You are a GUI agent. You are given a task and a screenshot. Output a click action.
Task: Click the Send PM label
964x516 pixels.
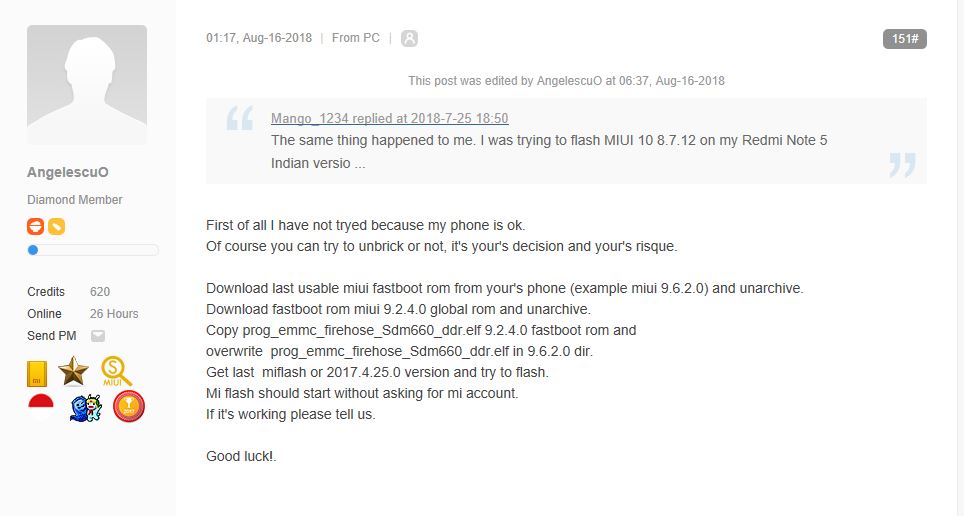coord(51,336)
